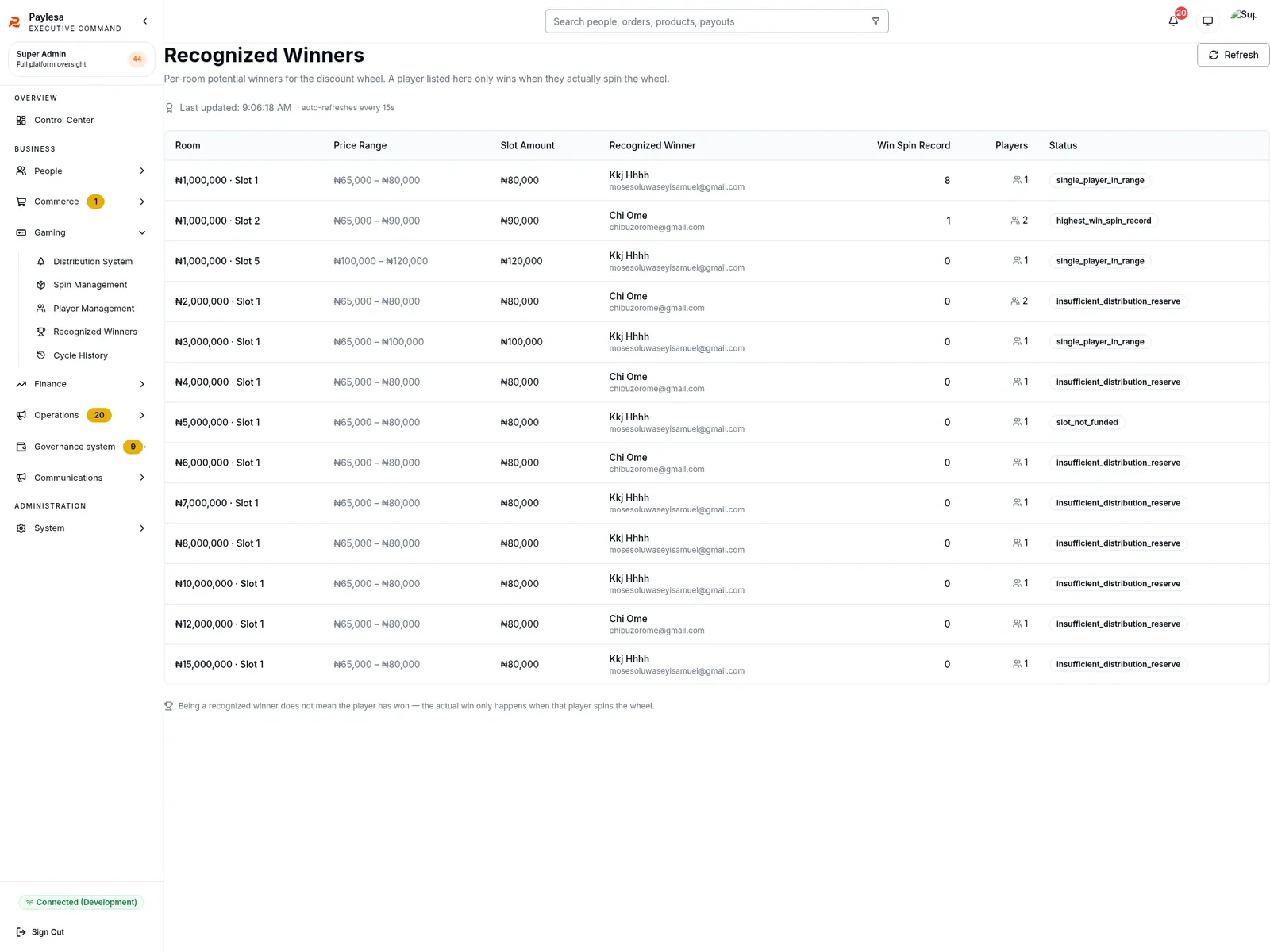Click the Spin Management icon
Screen dimensions: 1270x952
coord(41,285)
